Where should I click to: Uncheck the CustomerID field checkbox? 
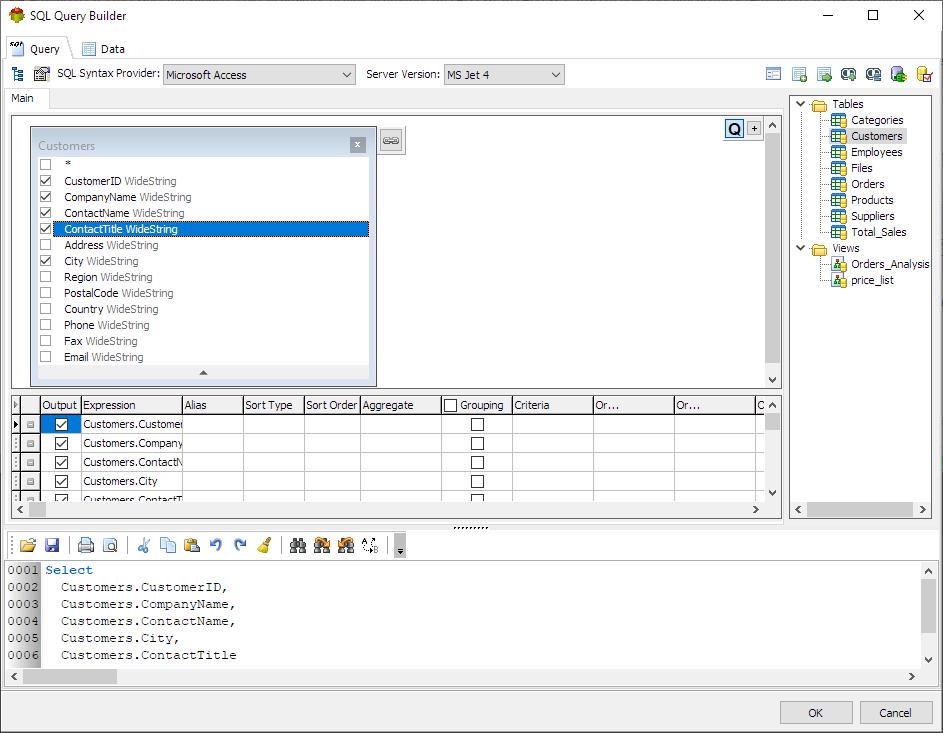tap(46, 180)
